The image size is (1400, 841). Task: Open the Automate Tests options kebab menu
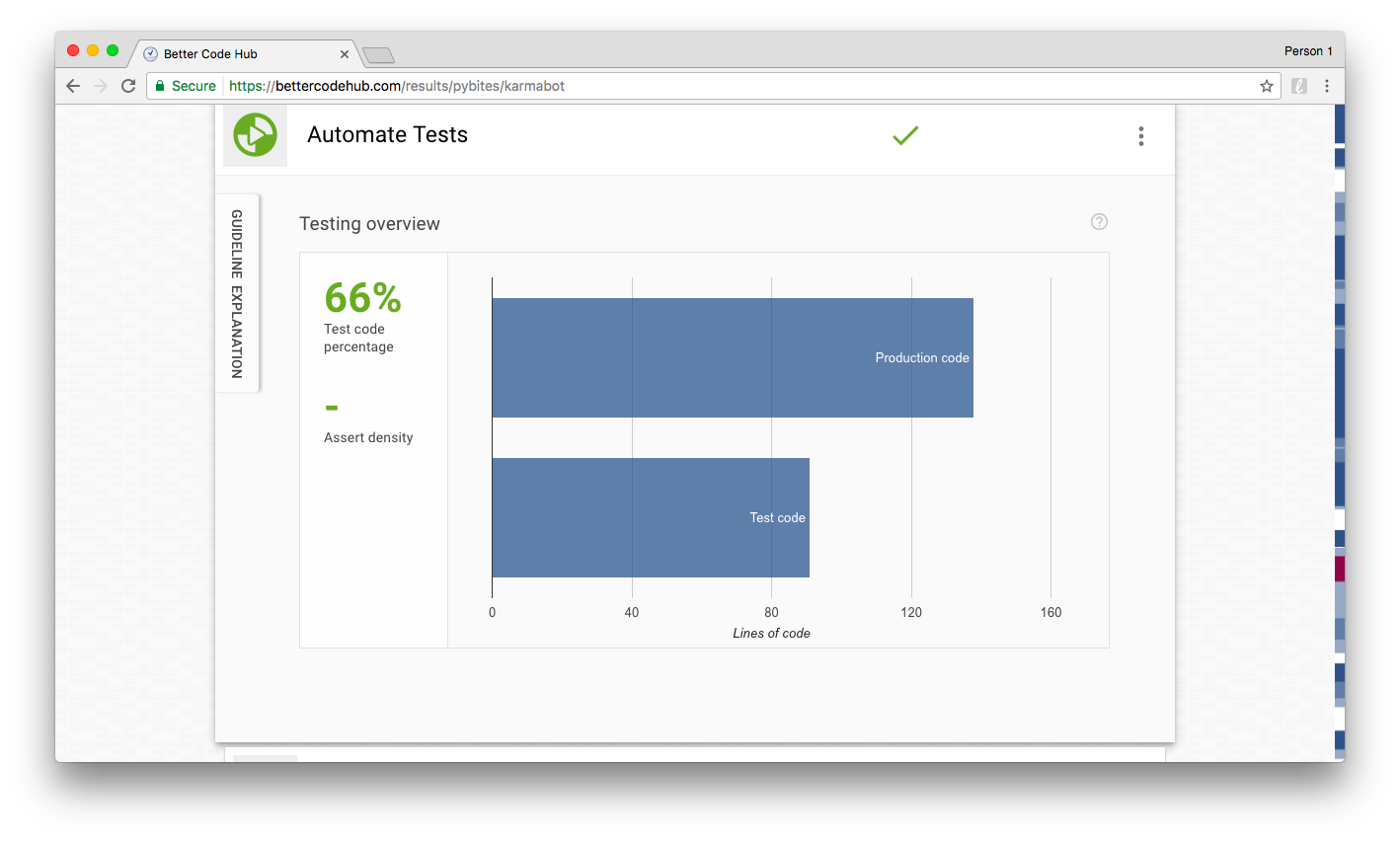click(x=1140, y=135)
